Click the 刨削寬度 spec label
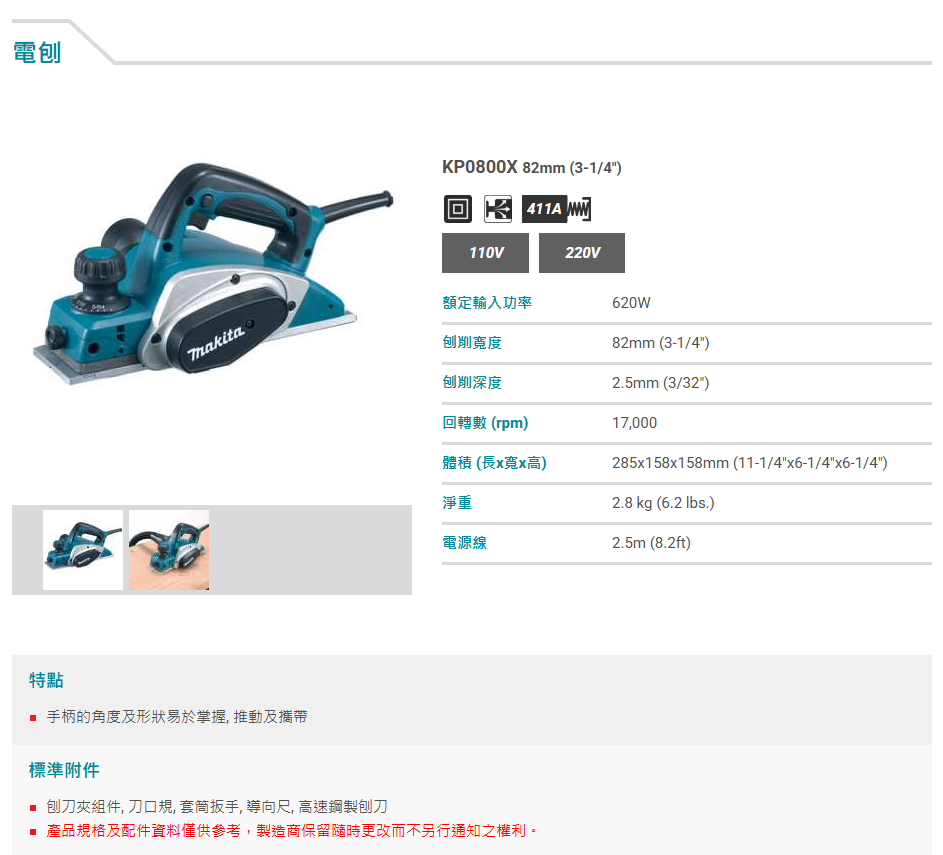This screenshot has height=855, width=943. (x=472, y=343)
